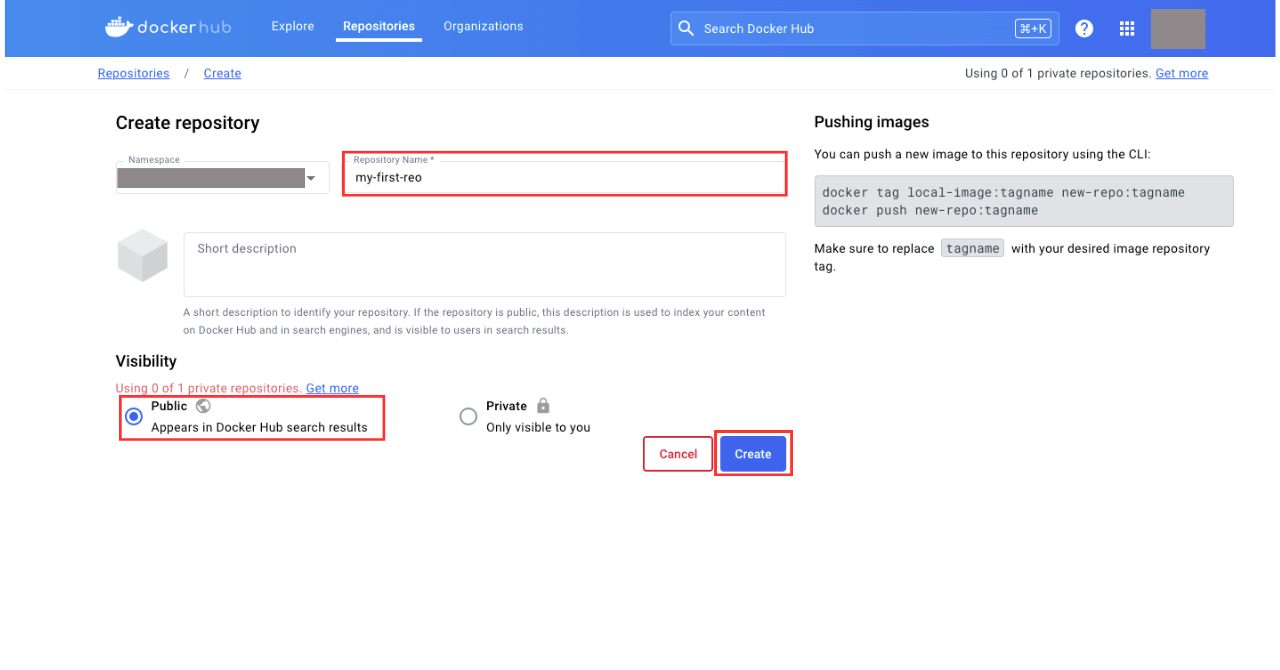Click the search magnifier icon
1280x670 pixels.
686,28
